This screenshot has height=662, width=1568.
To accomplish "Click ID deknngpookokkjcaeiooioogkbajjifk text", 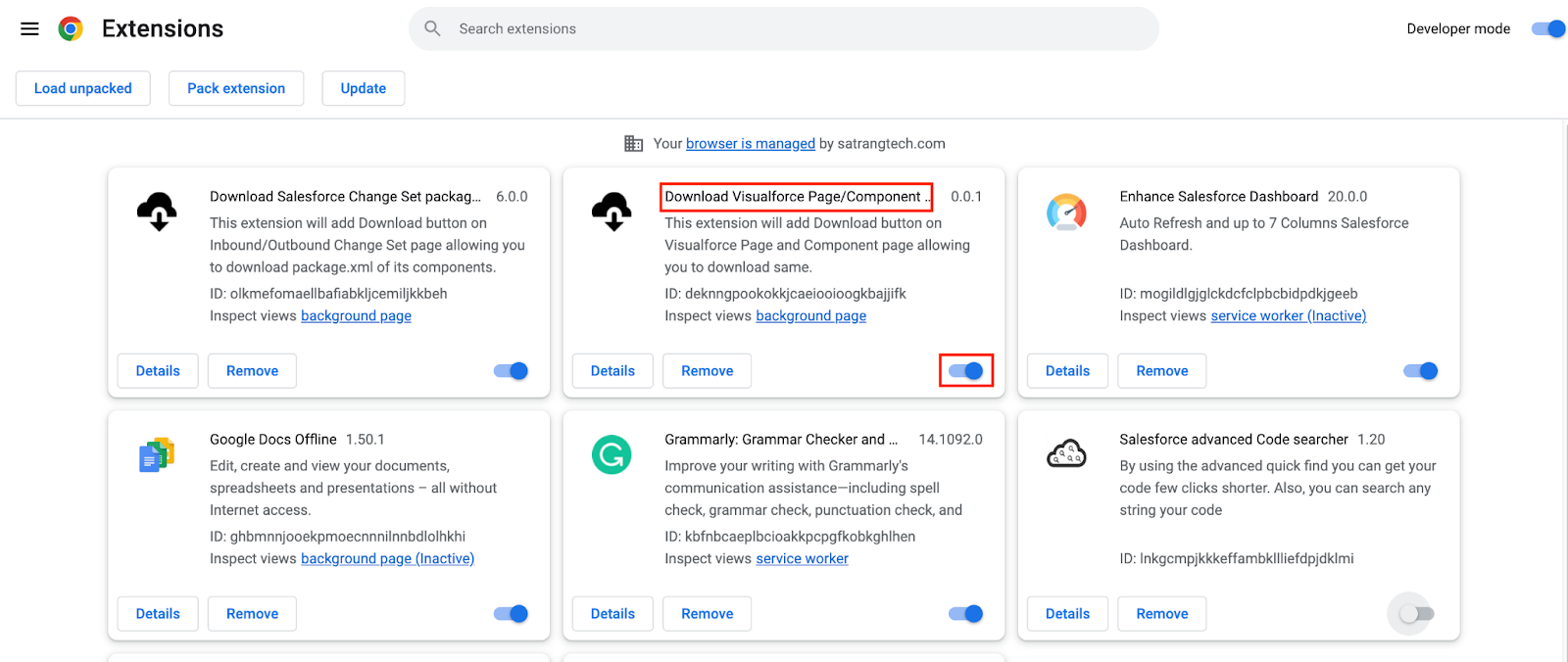I will click(x=786, y=293).
